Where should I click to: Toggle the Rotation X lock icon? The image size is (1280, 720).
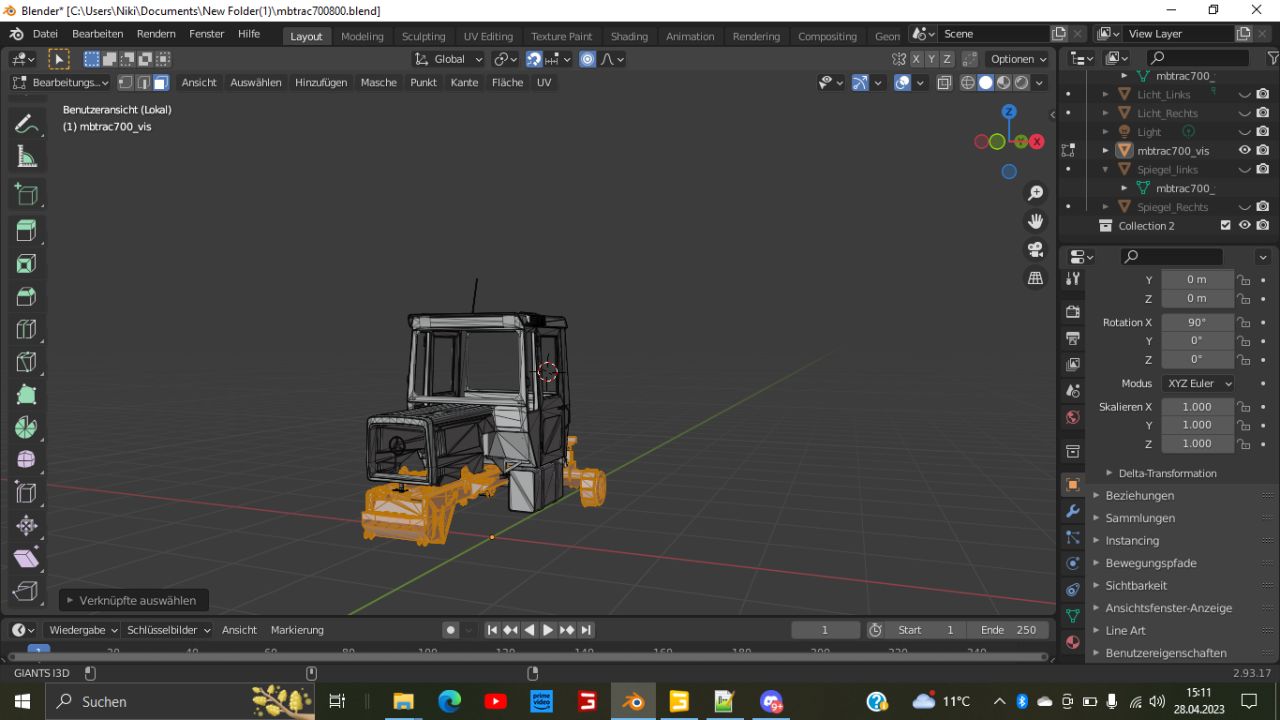[1243, 322]
